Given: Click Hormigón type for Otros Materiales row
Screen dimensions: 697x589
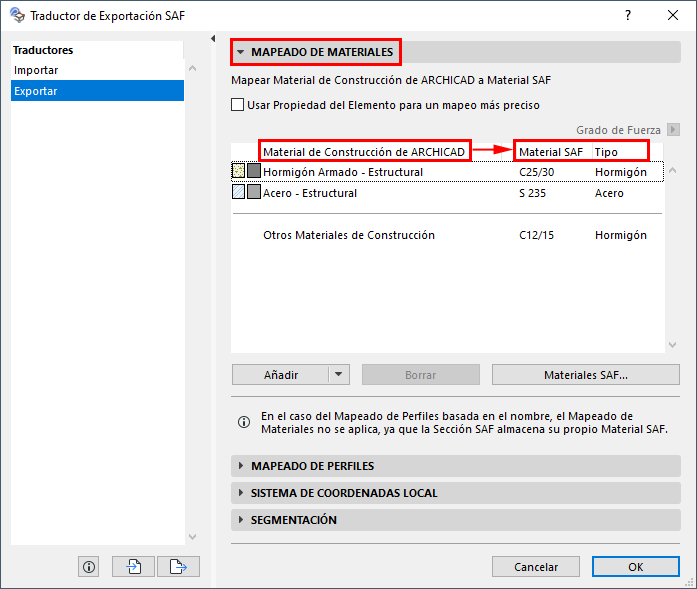Looking at the screenshot, I should 621,235.
